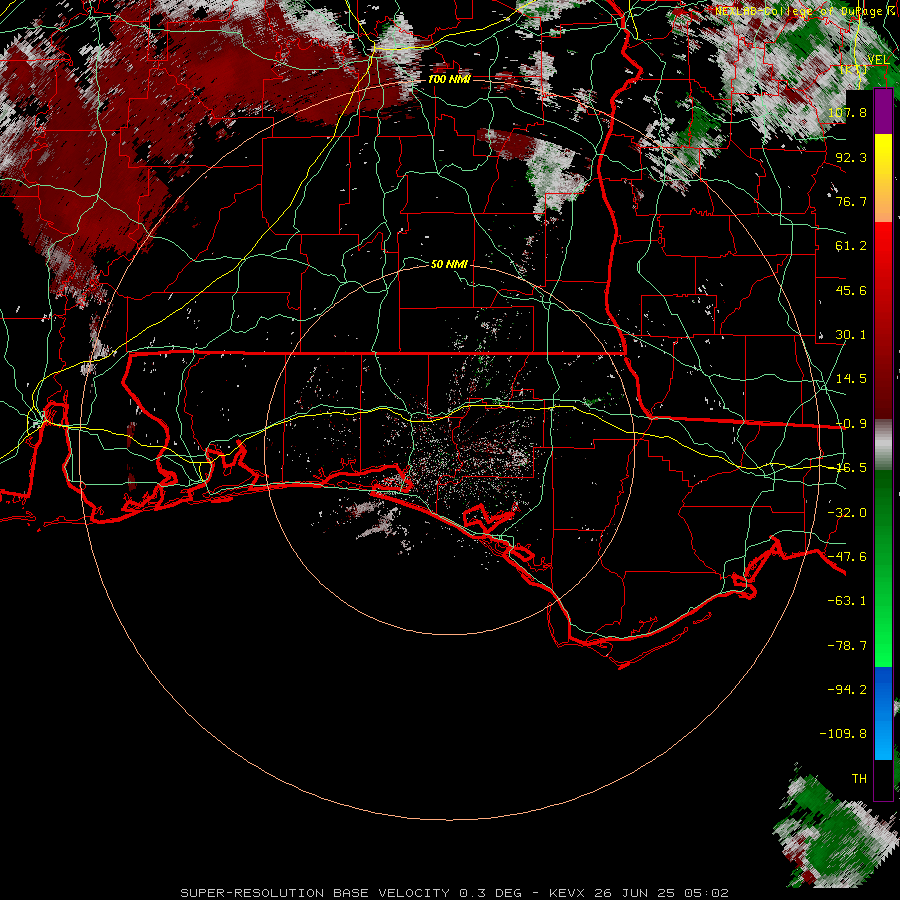This screenshot has height=900, width=900.
Task: Click the "45.6" velocity scale value
Action: (851, 290)
